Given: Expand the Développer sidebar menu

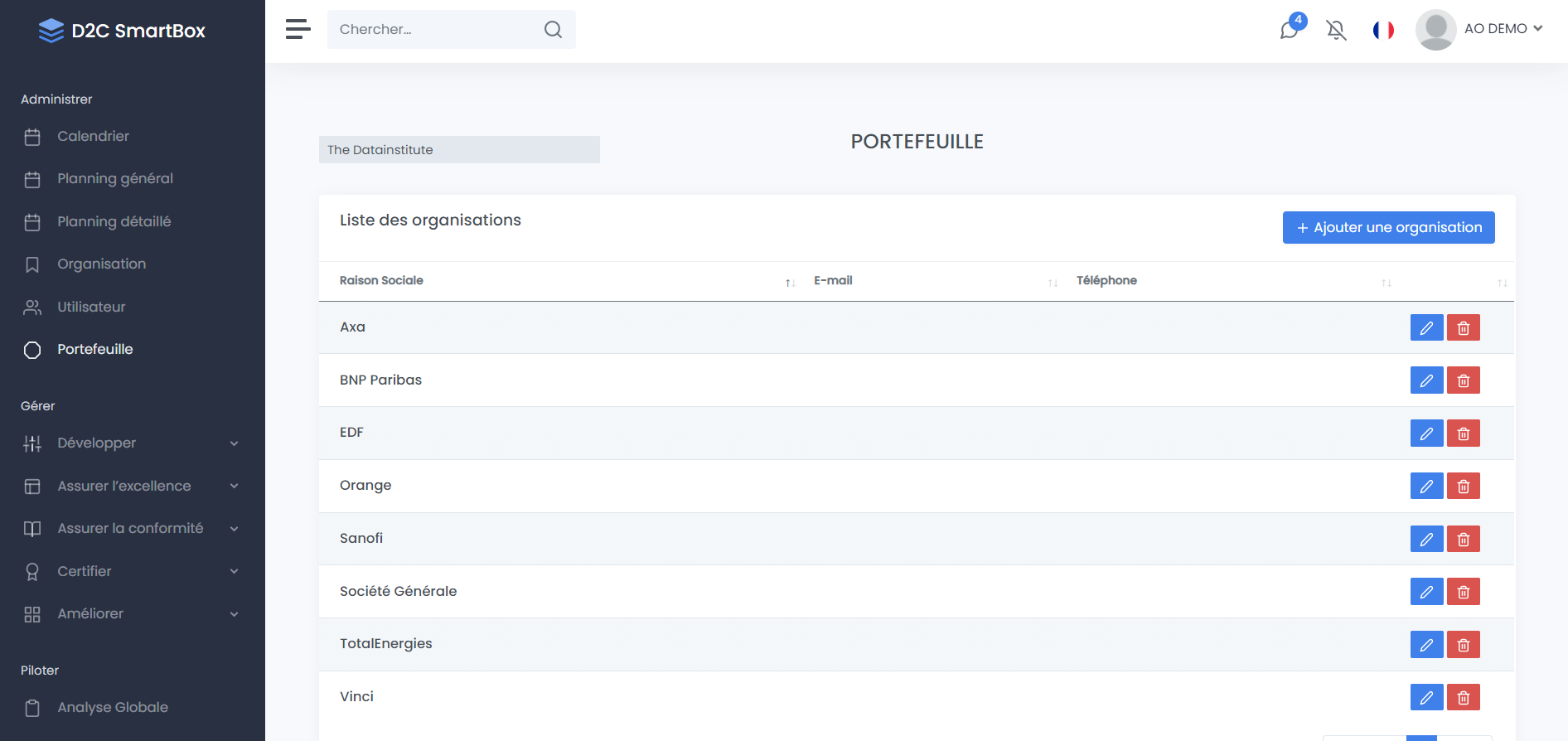Looking at the screenshot, I should [133, 443].
